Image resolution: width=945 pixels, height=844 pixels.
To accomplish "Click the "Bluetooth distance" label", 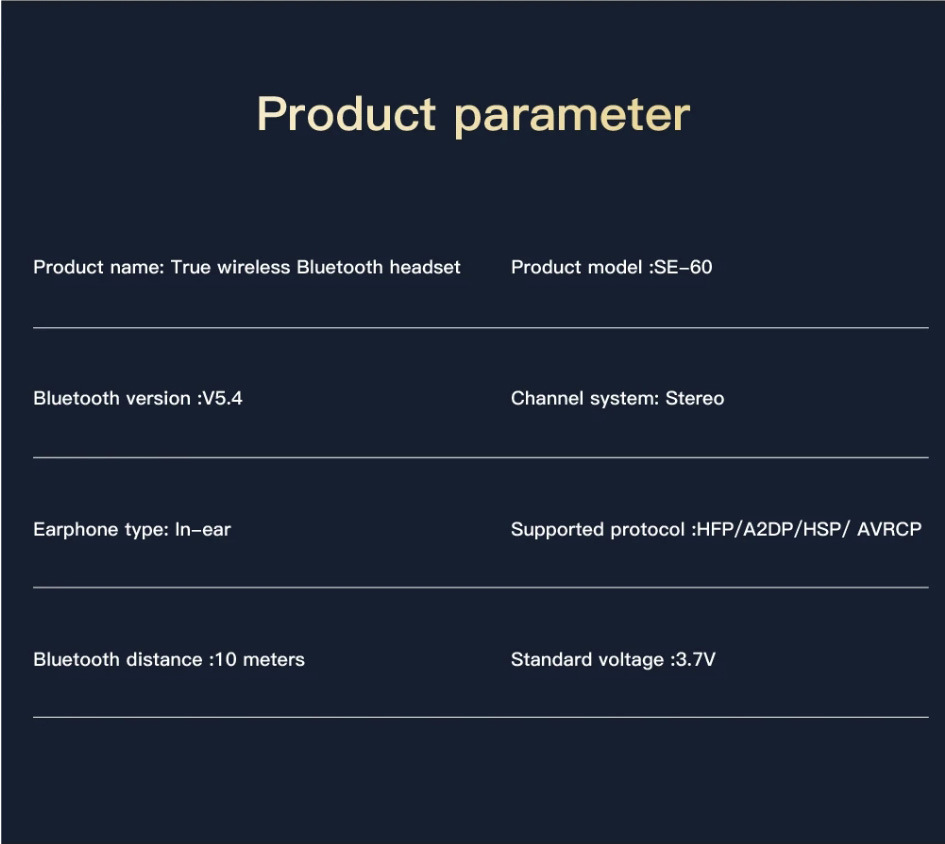I will pos(118,660).
